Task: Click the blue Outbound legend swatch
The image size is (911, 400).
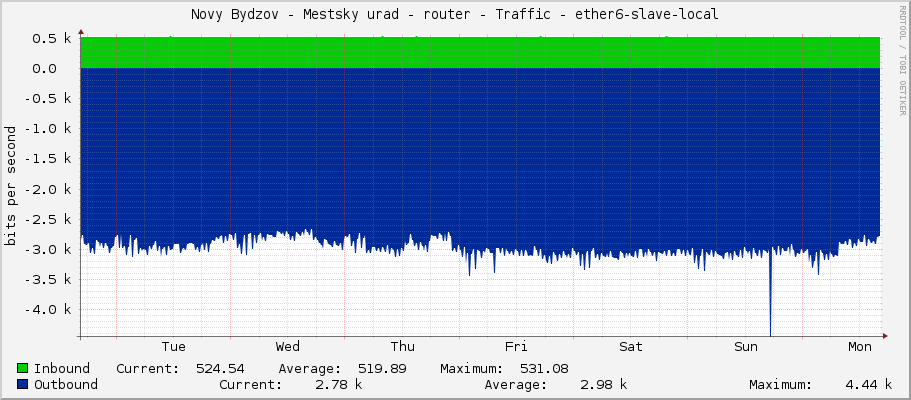Action: coord(23,384)
